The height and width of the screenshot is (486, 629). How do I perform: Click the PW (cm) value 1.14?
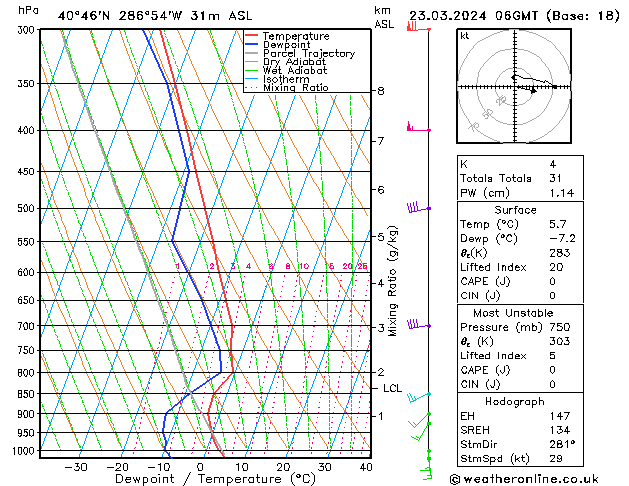[562, 193]
